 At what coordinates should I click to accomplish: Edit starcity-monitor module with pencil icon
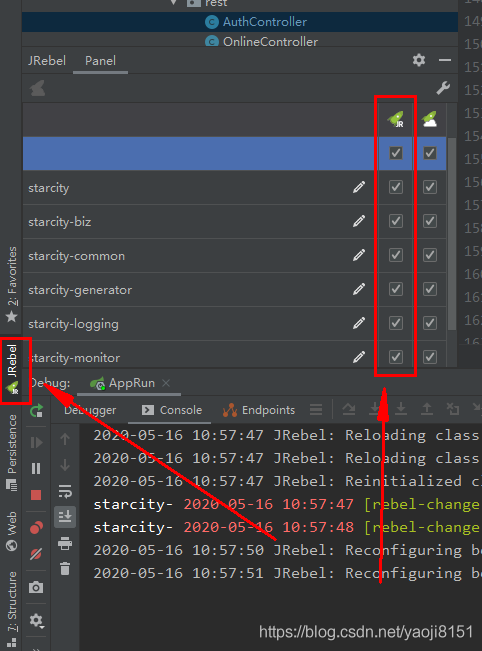tap(359, 357)
